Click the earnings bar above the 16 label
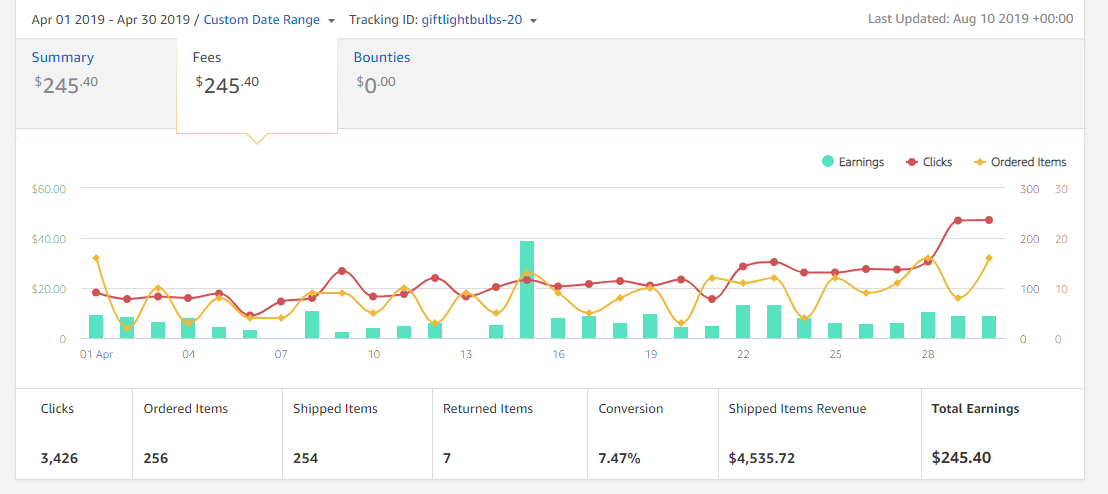Viewport: 1108px width, 494px height. [x=558, y=328]
